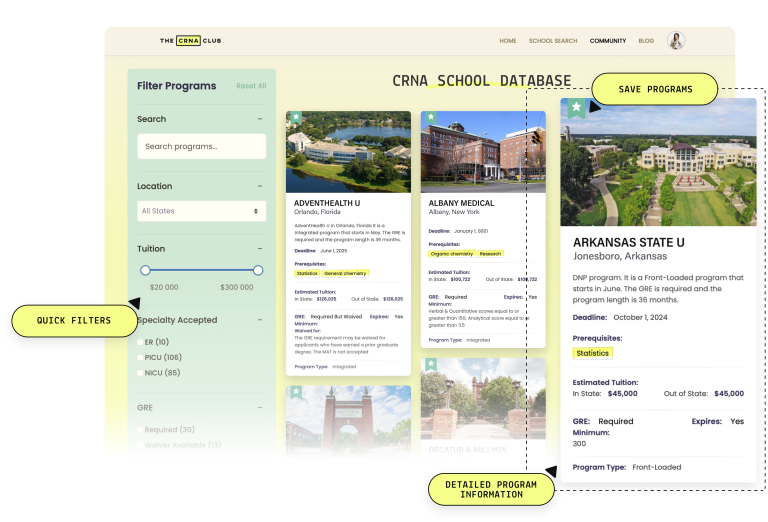Click the CRNA School Database heading
768x522 pixels.
[481, 81]
